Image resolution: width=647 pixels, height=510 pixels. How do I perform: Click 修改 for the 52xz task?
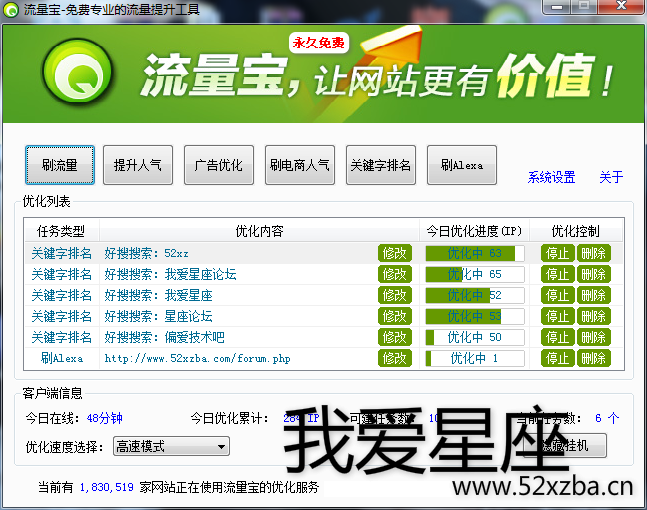click(395, 253)
